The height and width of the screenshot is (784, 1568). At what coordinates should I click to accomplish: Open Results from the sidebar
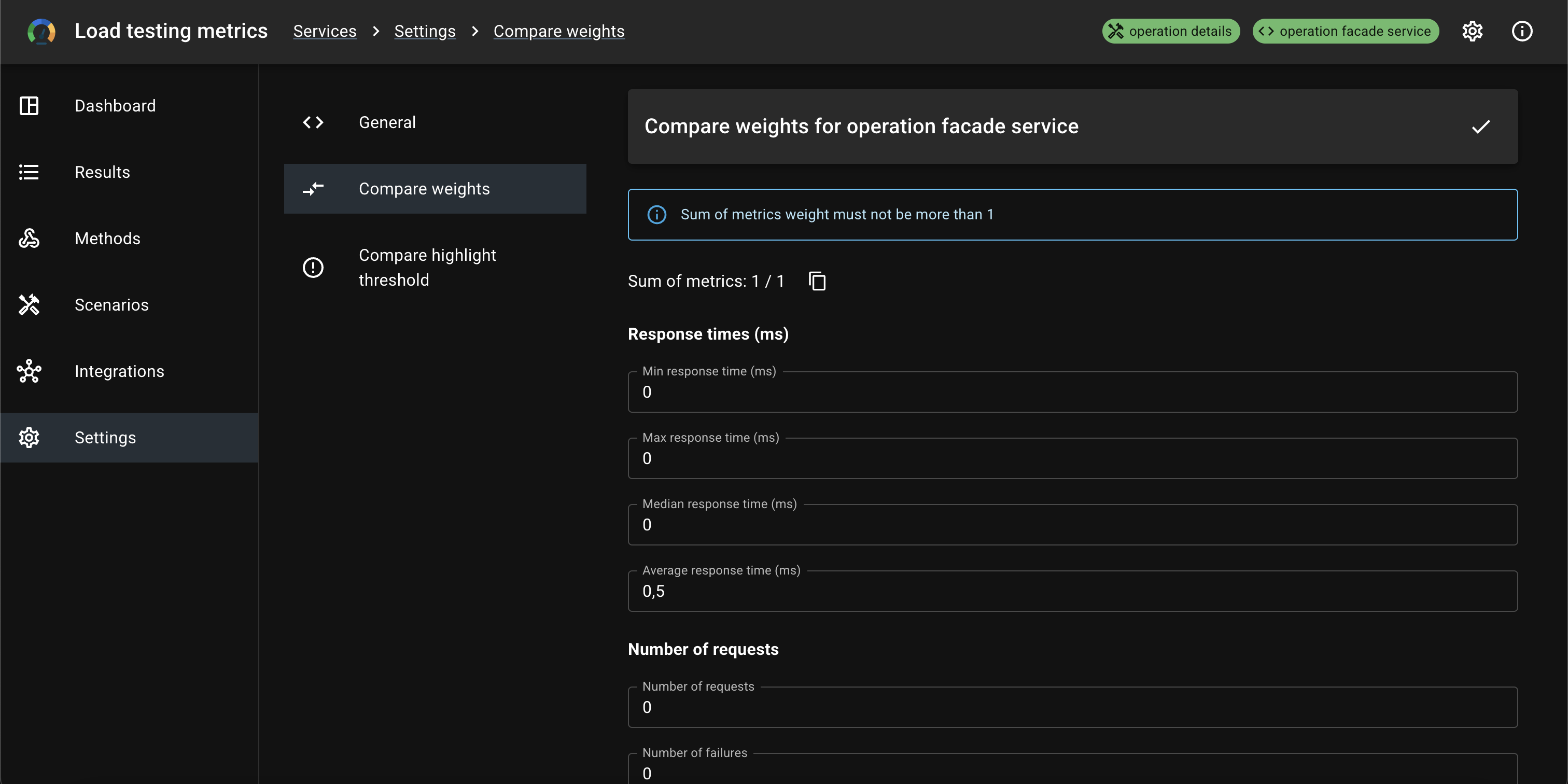click(x=130, y=172)
